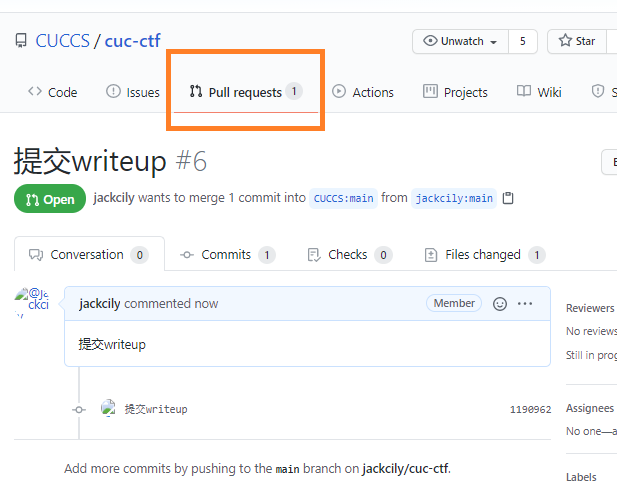Open the Projects tab

tap(455, 92)
